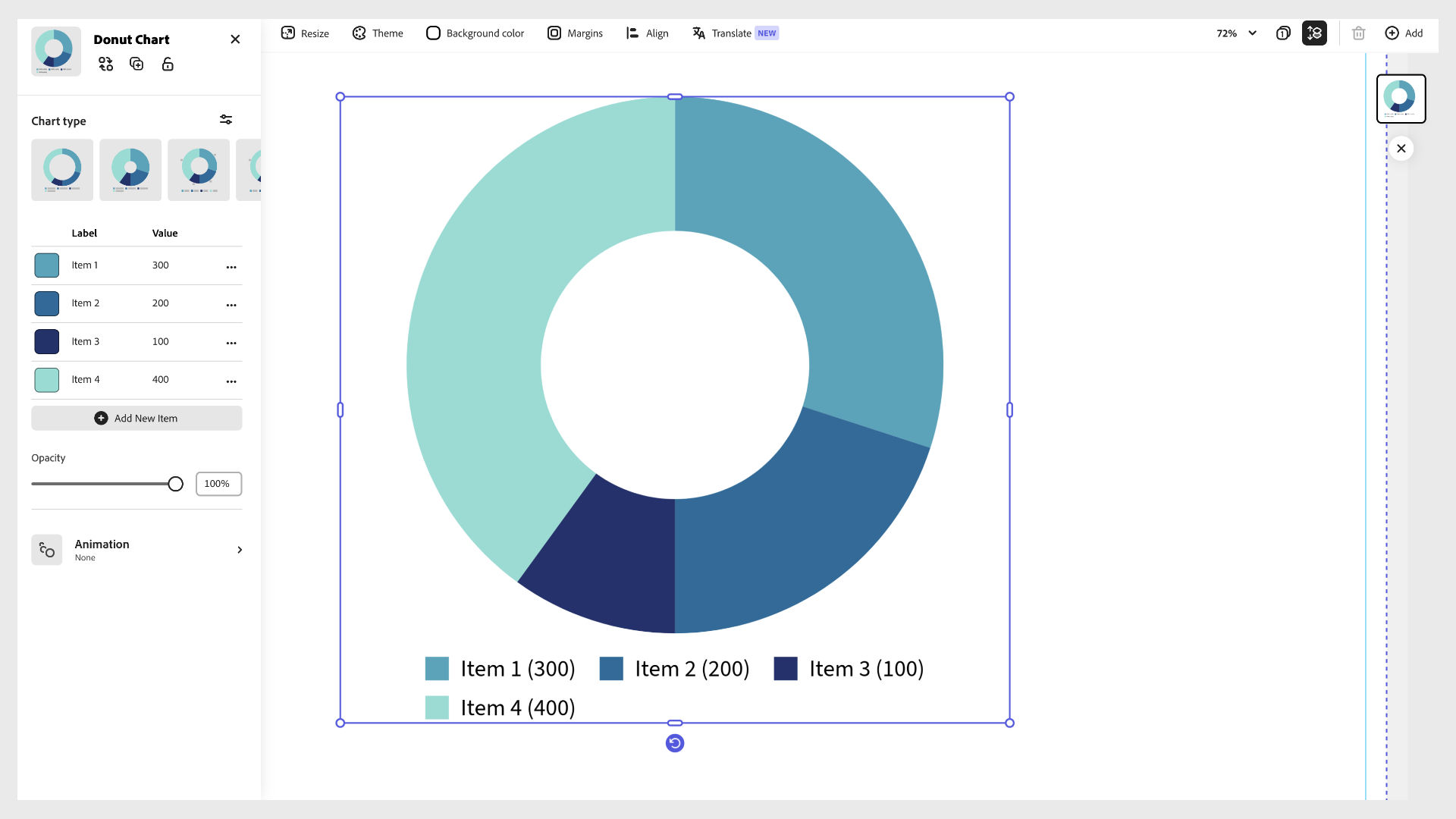This screenshot has width=1456, height=819.
Task: Open the Margins menu item
Action: (575, 33)
